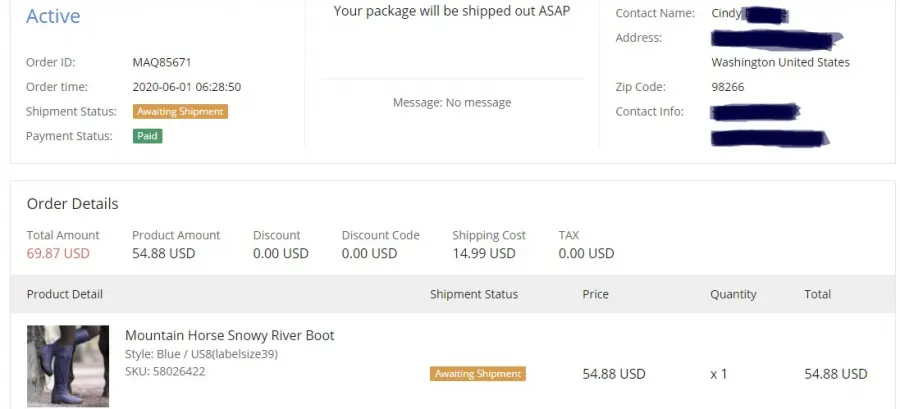Image resolution: width=900 pixels, height=409 pixels.
Task: Open the blue boot product thumbnail
Action: pos(68,366)
